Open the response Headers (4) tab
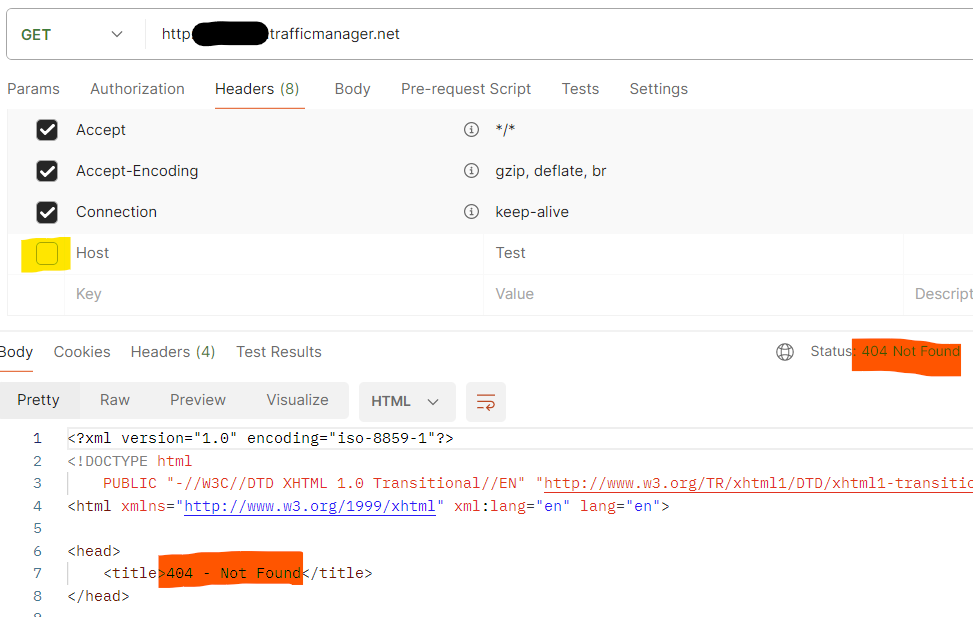This screenshot has height=617, width=973. [173, 352]
